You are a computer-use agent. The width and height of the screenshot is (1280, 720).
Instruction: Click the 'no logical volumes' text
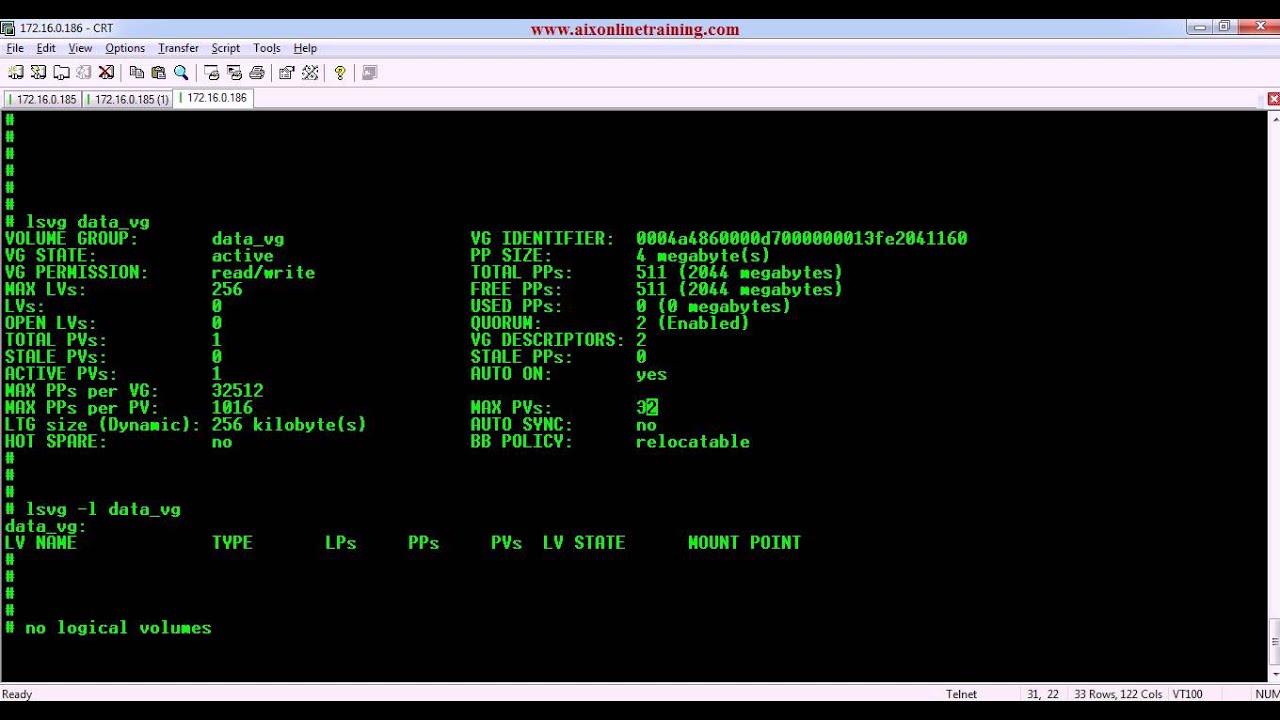pos(118,628)
